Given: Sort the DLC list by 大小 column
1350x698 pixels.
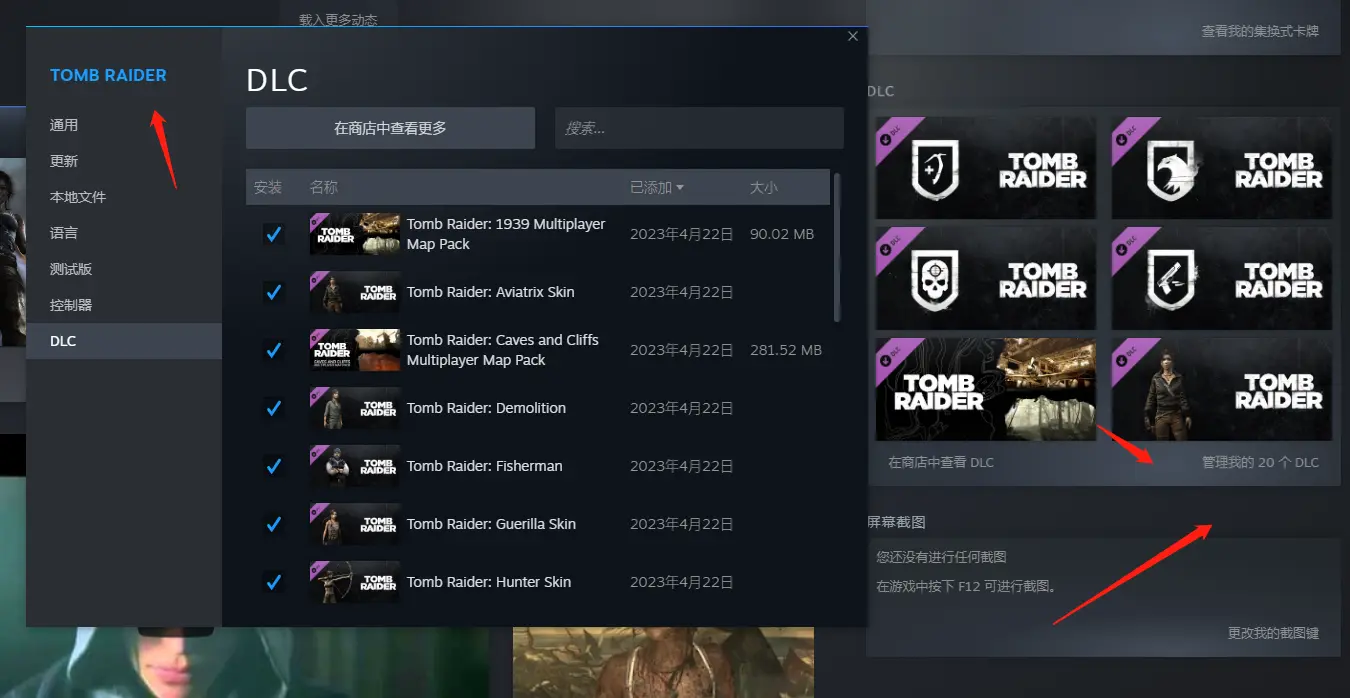Looking at the screenshot, I should point(764,187).
